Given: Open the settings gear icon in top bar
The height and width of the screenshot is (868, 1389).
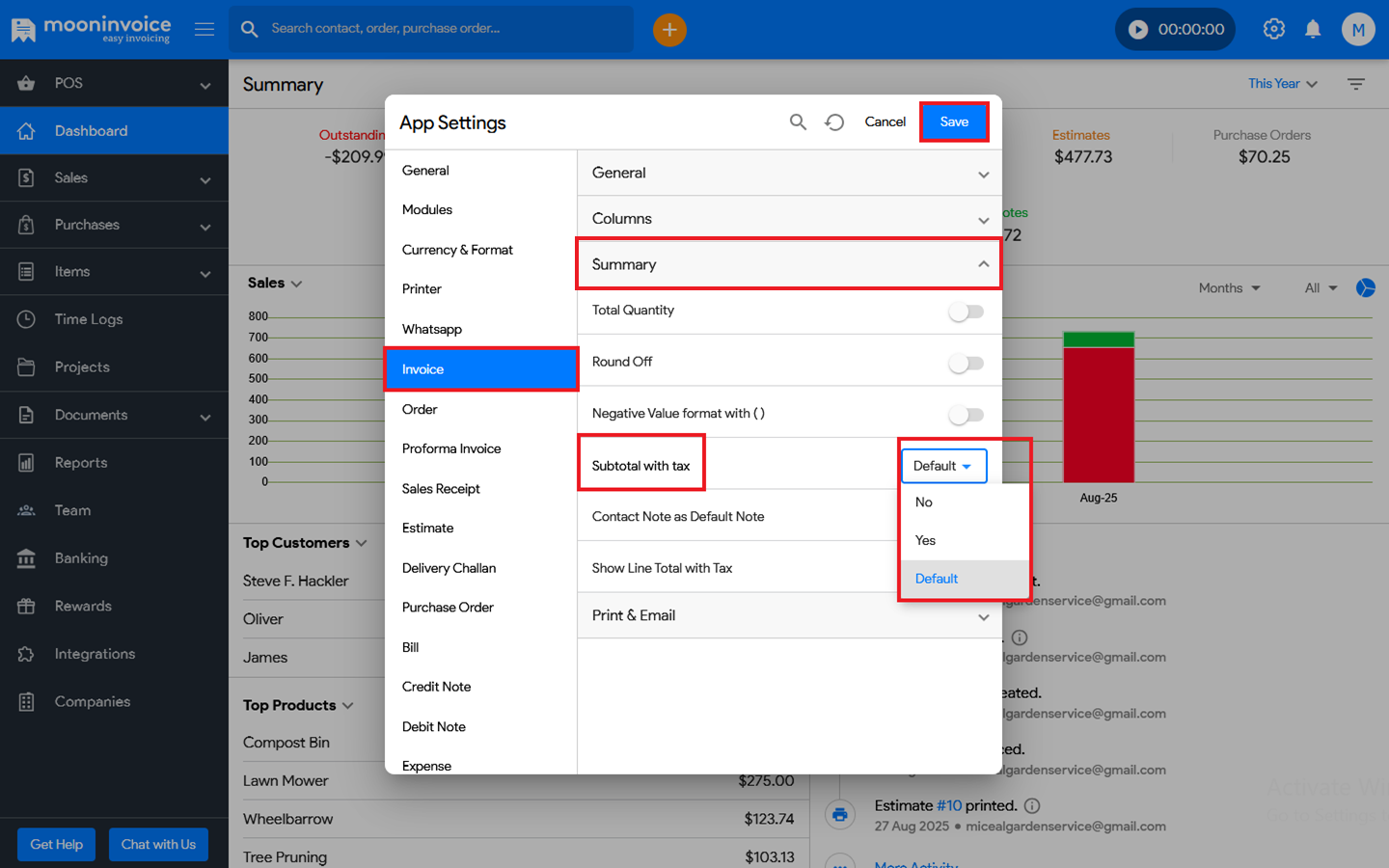Looking at the screenshot, I should (x=1273, y=30).
